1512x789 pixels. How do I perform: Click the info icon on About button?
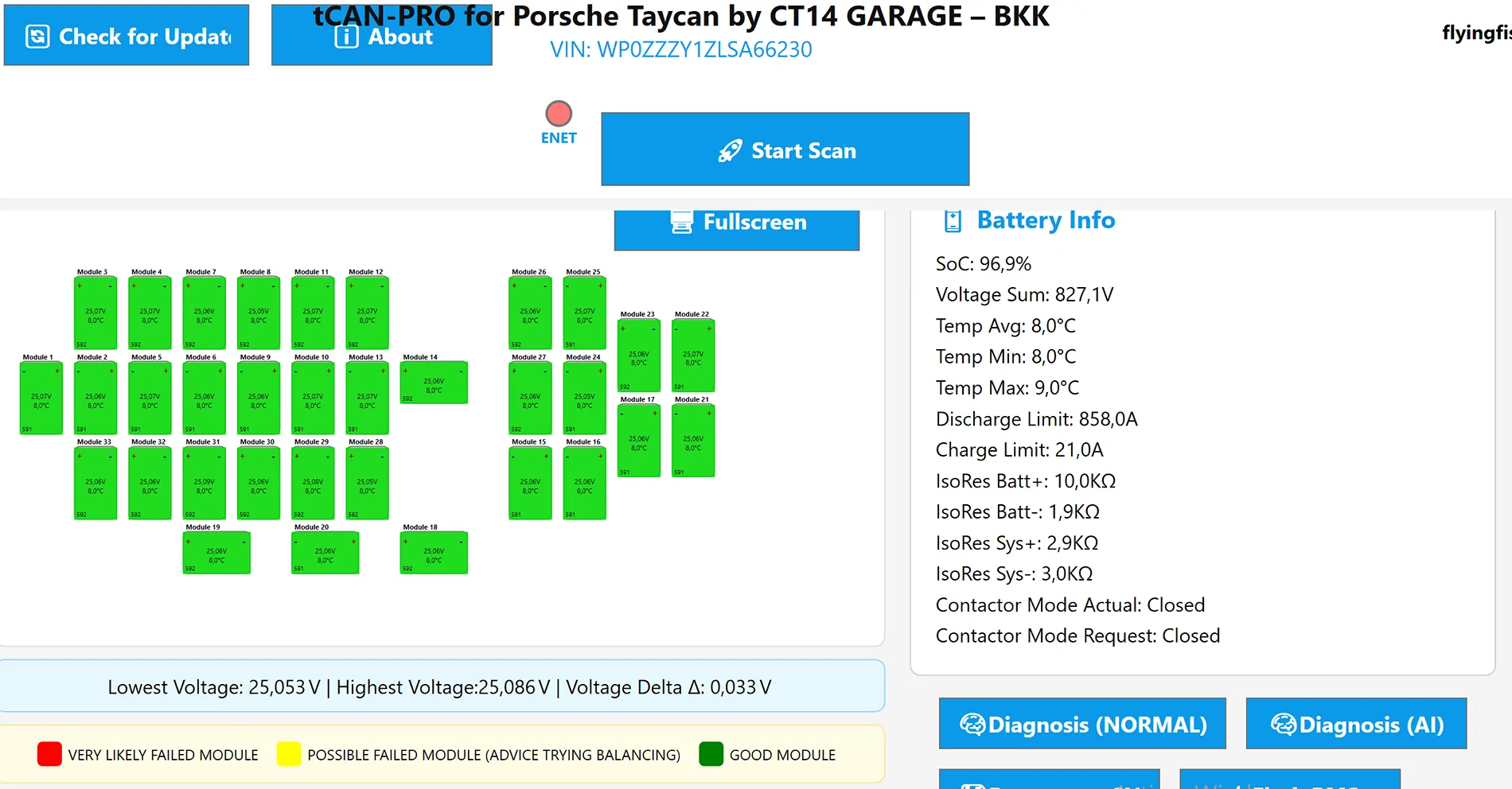(346, 37)
